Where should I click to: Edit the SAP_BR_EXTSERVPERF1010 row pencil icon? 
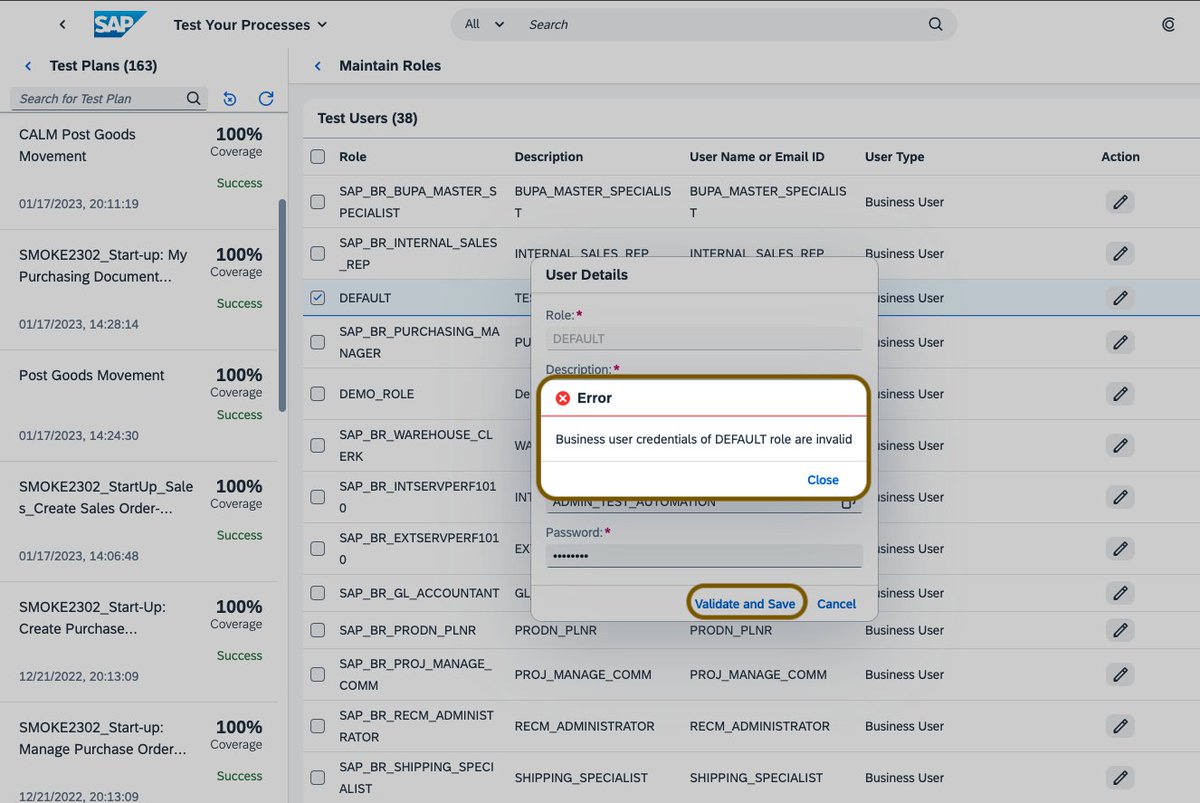click(1120, 549)
